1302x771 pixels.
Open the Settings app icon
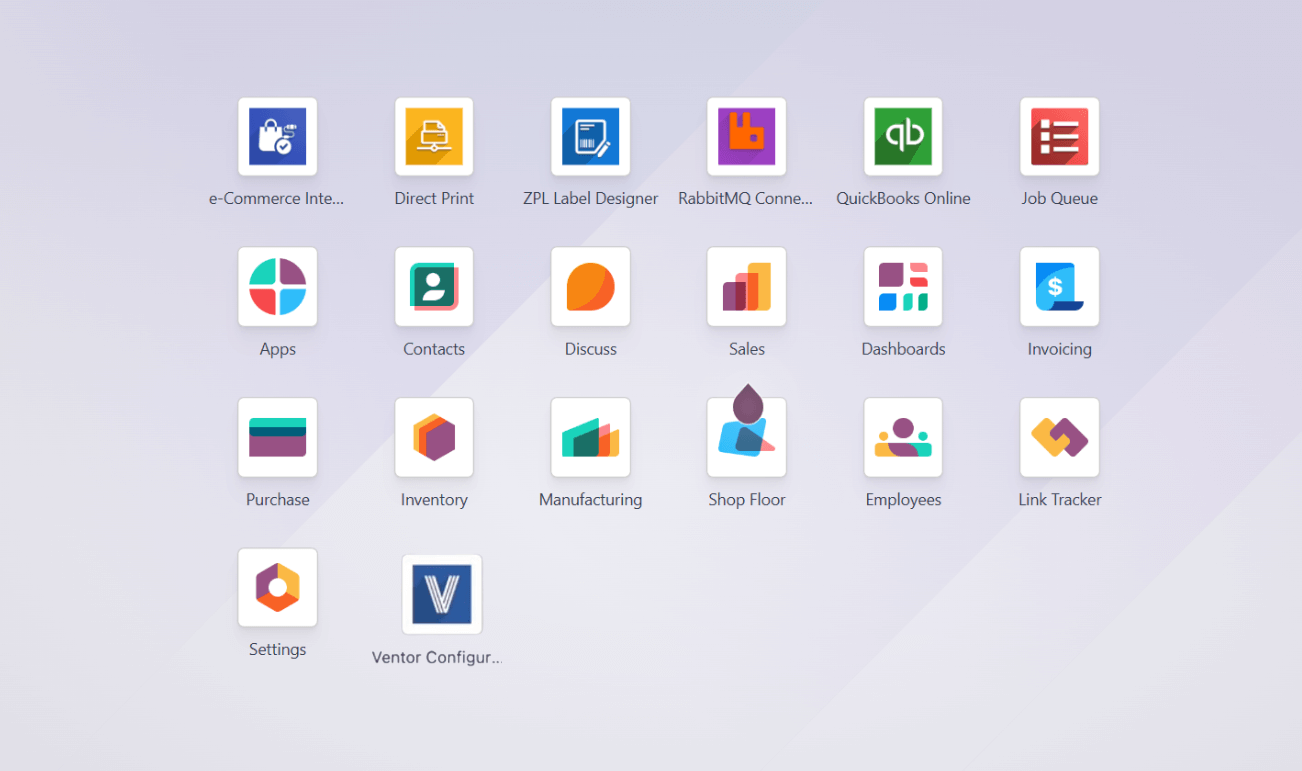(277, 587)
